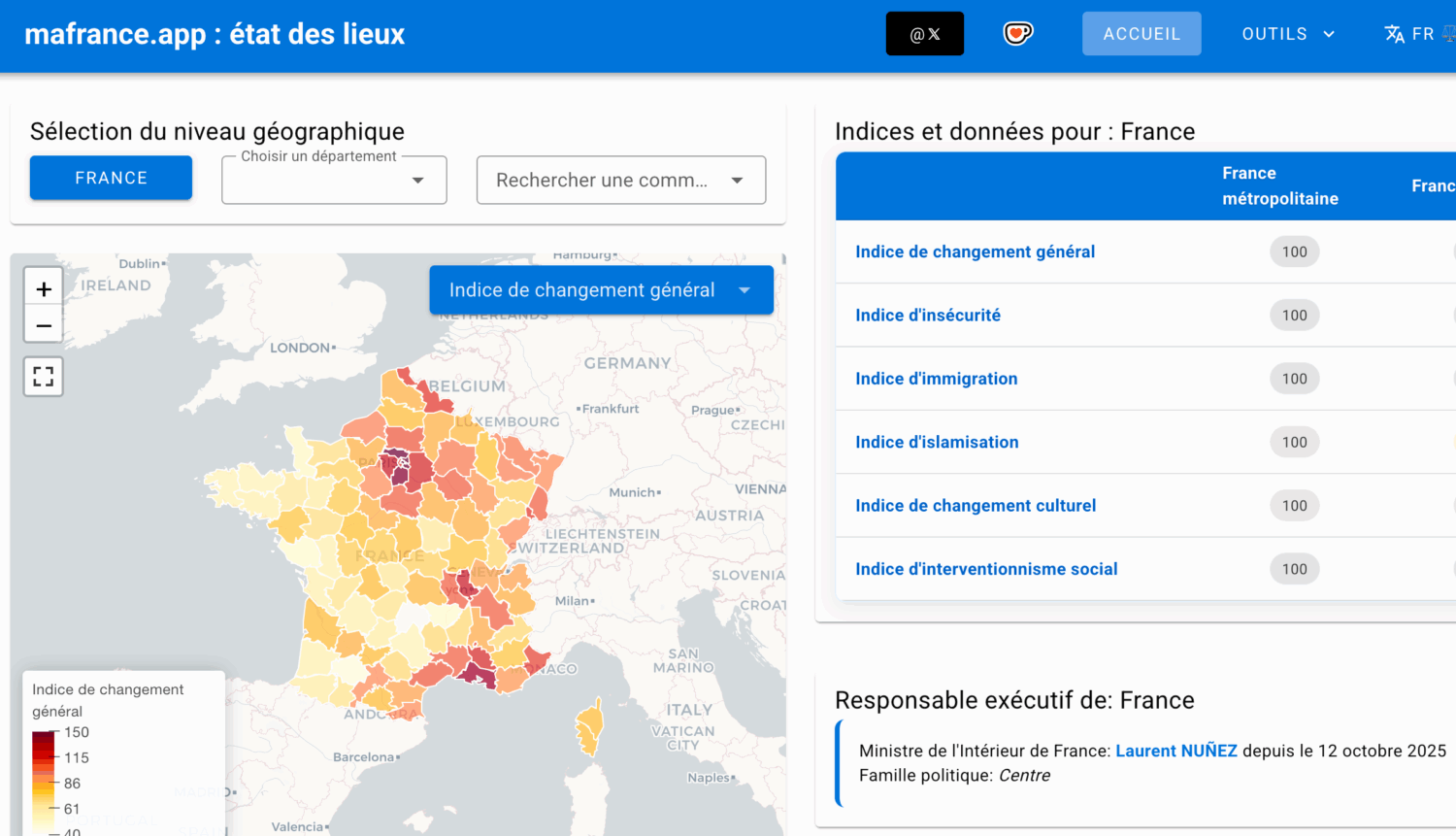1456x836 pixels.
Task: Expand the Outils menu
Action: pos(1288,34)
